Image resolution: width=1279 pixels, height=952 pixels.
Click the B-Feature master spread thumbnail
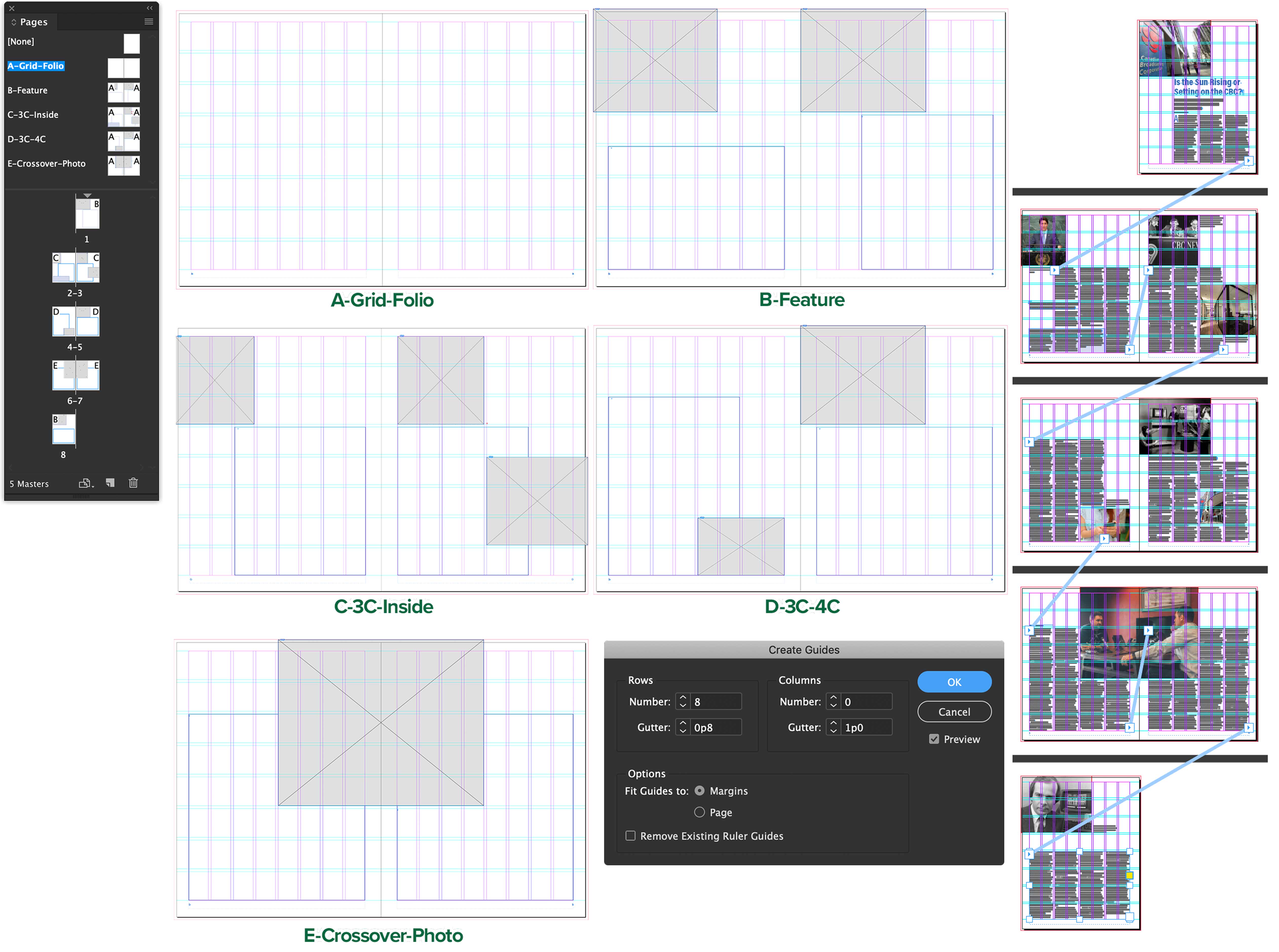tap(124, 92)
